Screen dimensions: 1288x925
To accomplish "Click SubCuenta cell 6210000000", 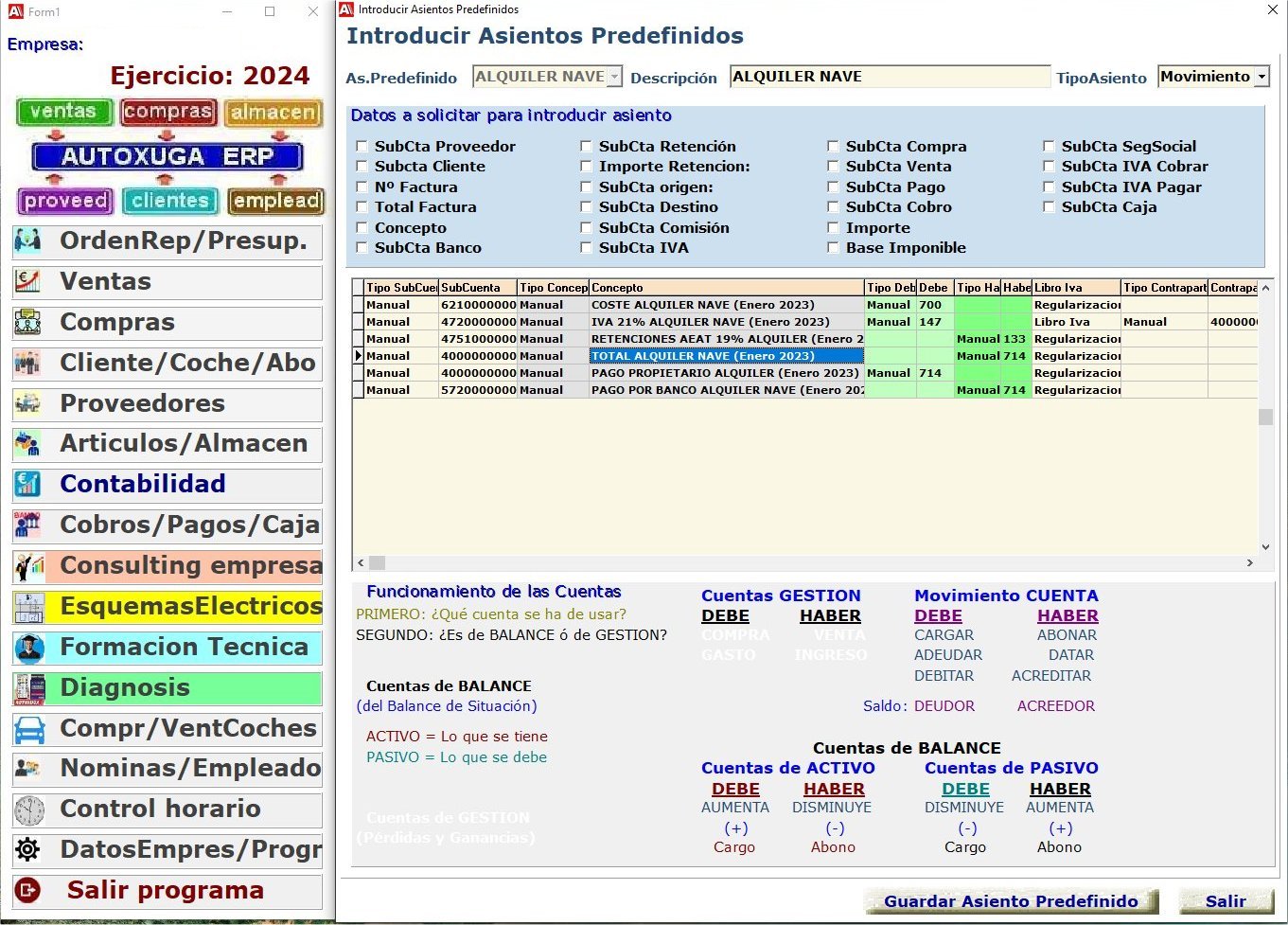I will click(x=478, y=305).
